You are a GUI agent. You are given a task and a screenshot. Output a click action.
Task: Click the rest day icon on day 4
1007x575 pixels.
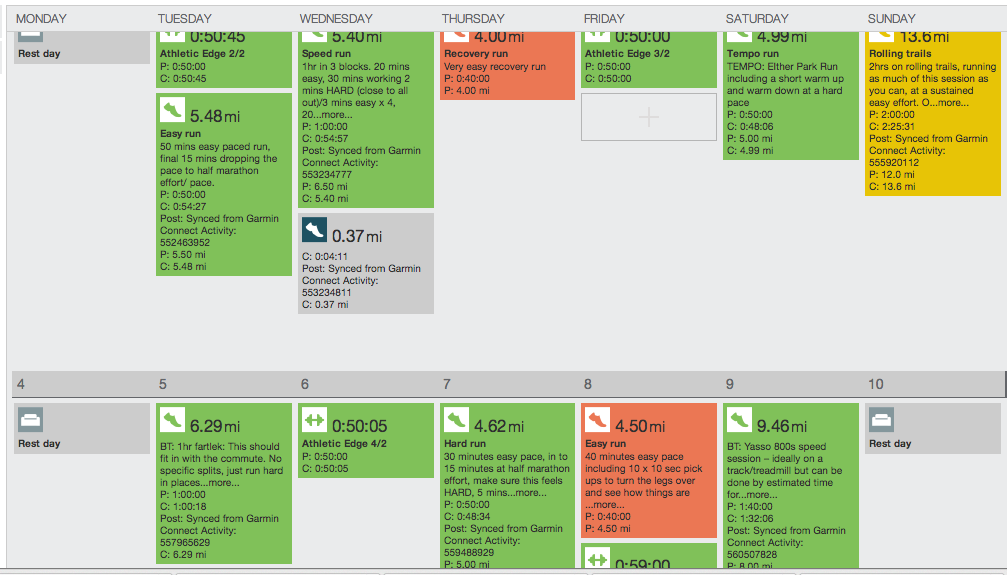coord(30,420)
